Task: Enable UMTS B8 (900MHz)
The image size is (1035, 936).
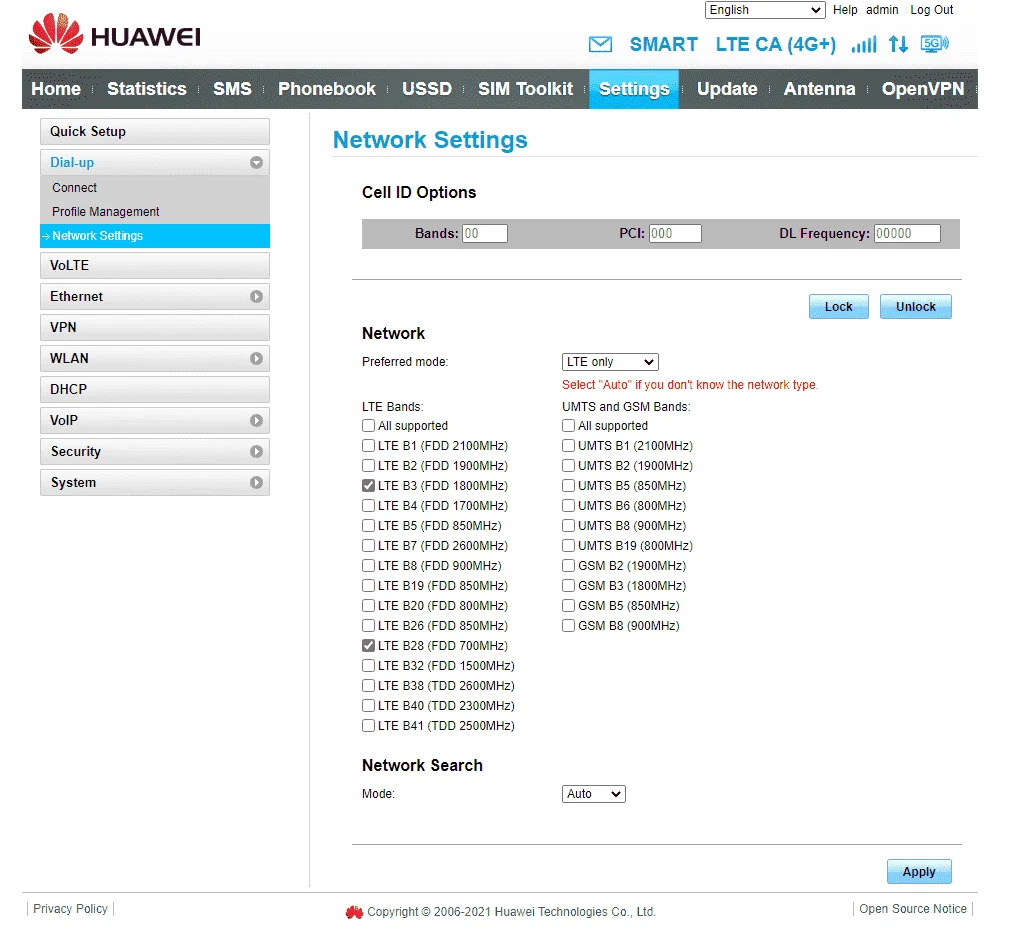Action: pos(568,525)
